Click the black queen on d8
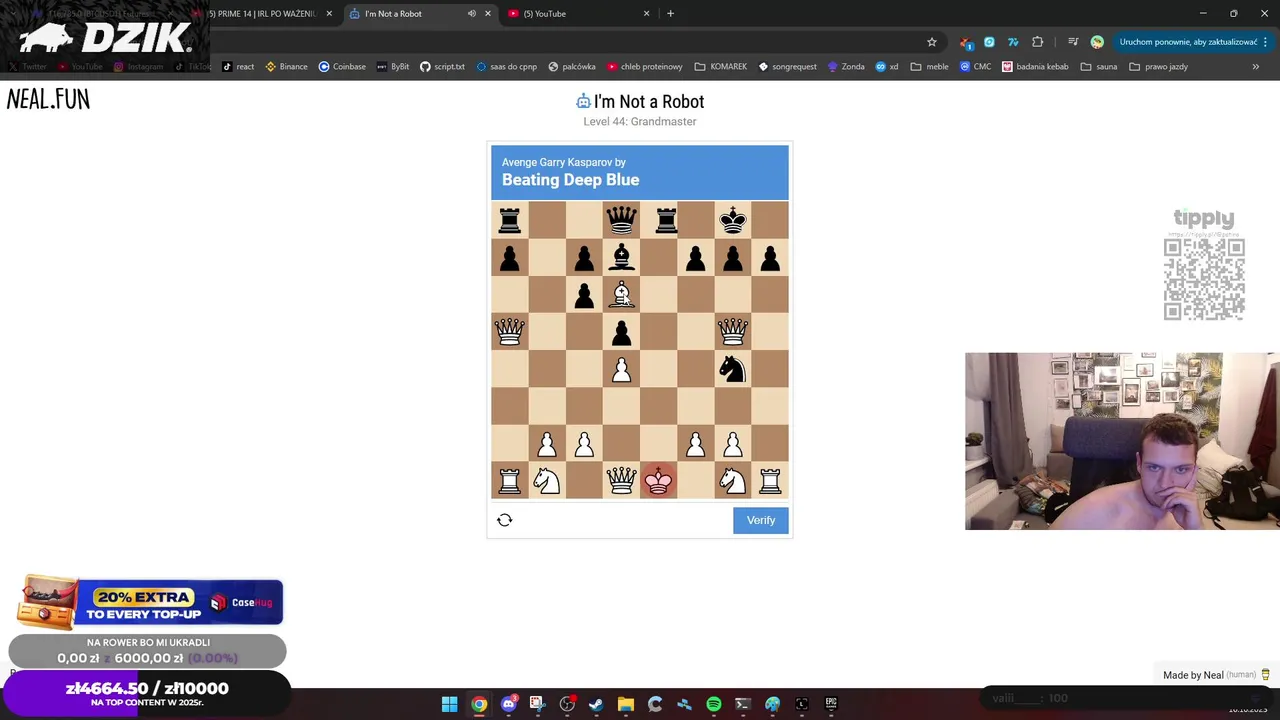1280x720 pixels. (x=621, y=220)
